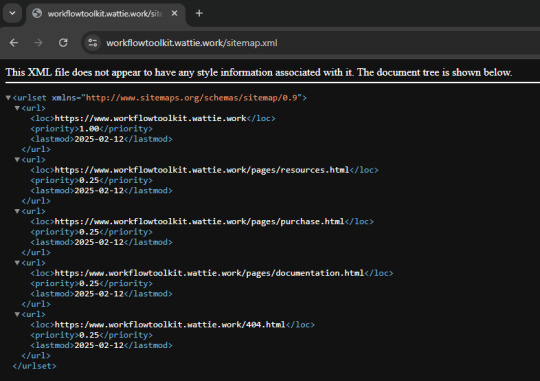The width and height of the screenshot is (540, 381).
Task: Click the pages/resources.html loc URL
Action: (202, 170)
